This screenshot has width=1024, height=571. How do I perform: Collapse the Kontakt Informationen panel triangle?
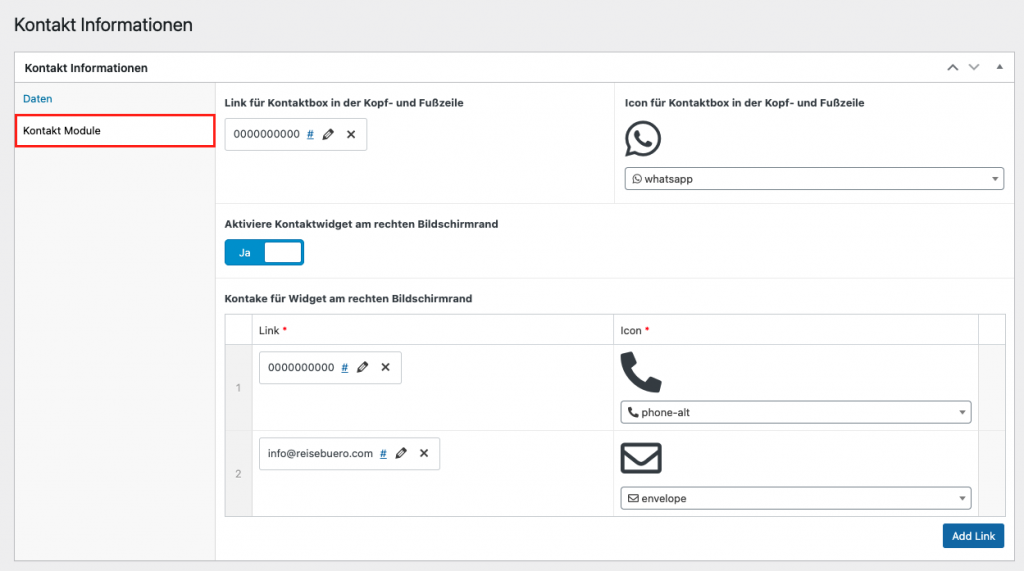(x=998, y=67)
